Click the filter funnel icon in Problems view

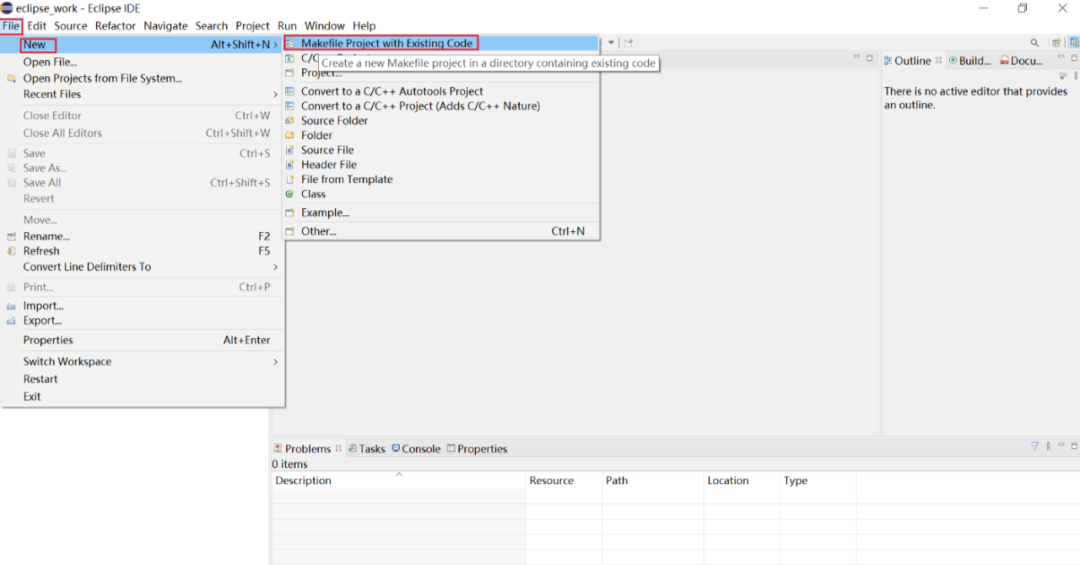point(1035,446)
